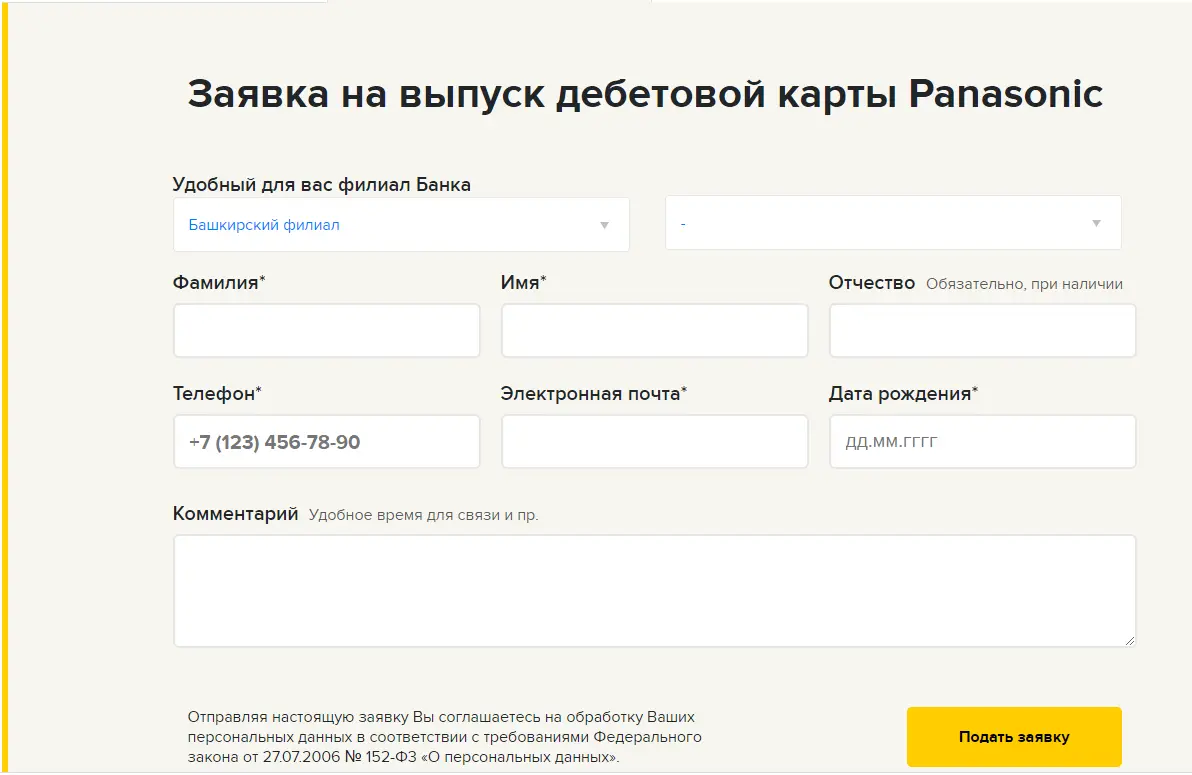Click the hint 'Удобное время для связи и пр.'
Viewport: 1192px width, 775px height.
point(423,516)
